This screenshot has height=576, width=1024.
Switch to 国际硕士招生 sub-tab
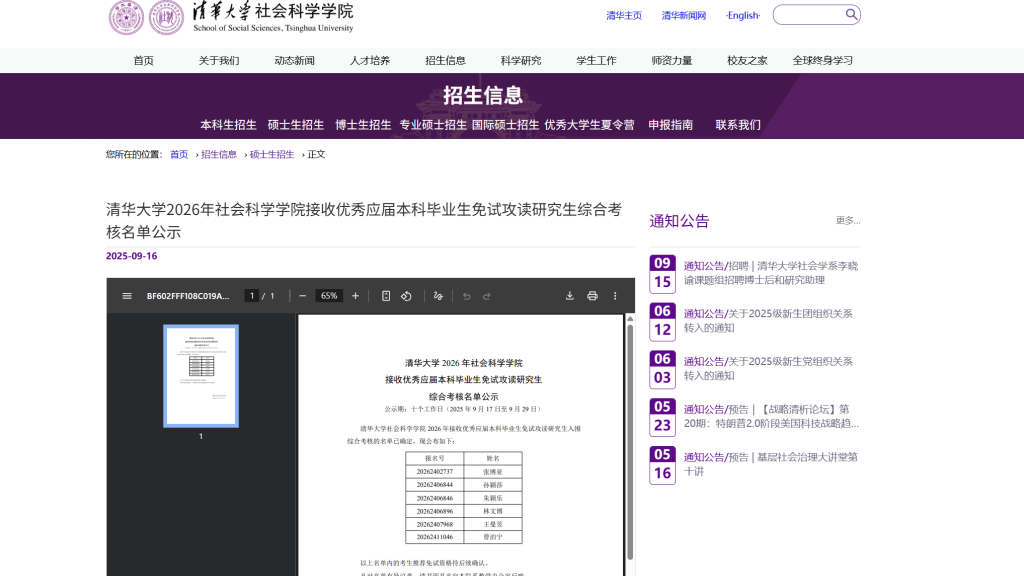pos(505,125)
